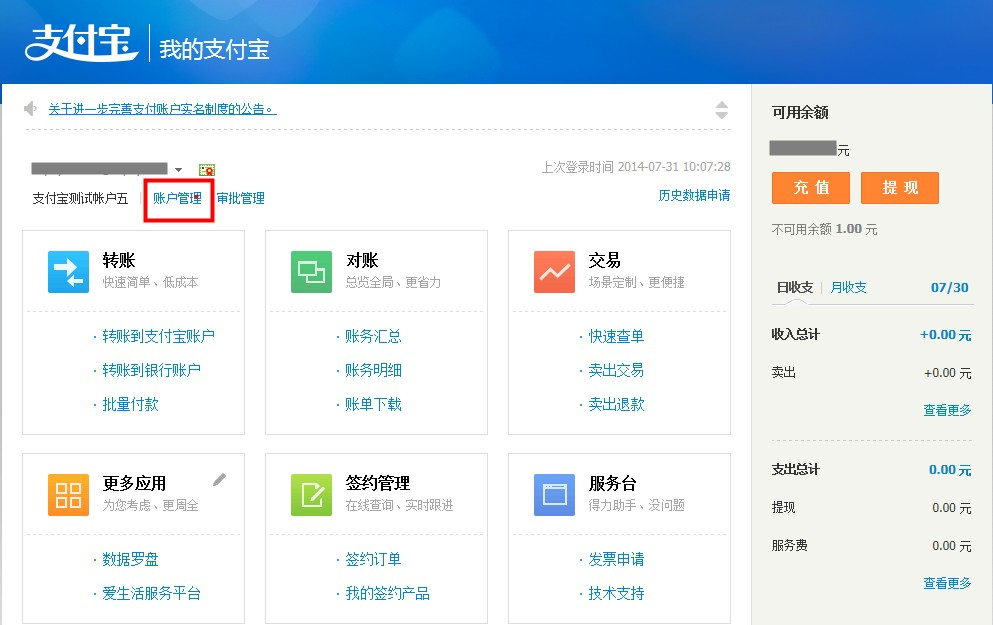Open 账户管理 account management
993x625 pixels.
point(177,198)
